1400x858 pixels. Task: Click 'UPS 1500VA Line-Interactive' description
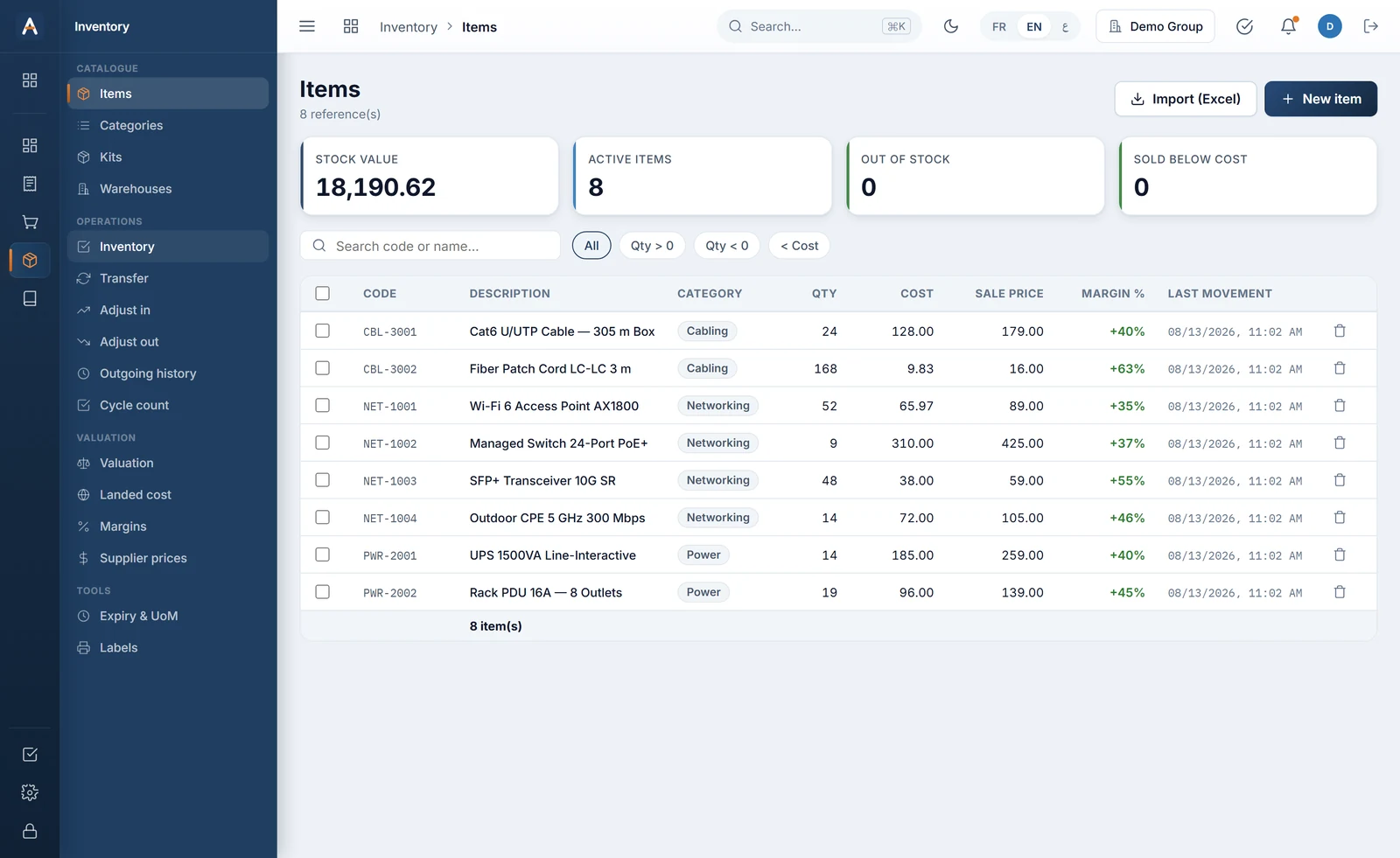pyautogui.click(x=553, y=555)
